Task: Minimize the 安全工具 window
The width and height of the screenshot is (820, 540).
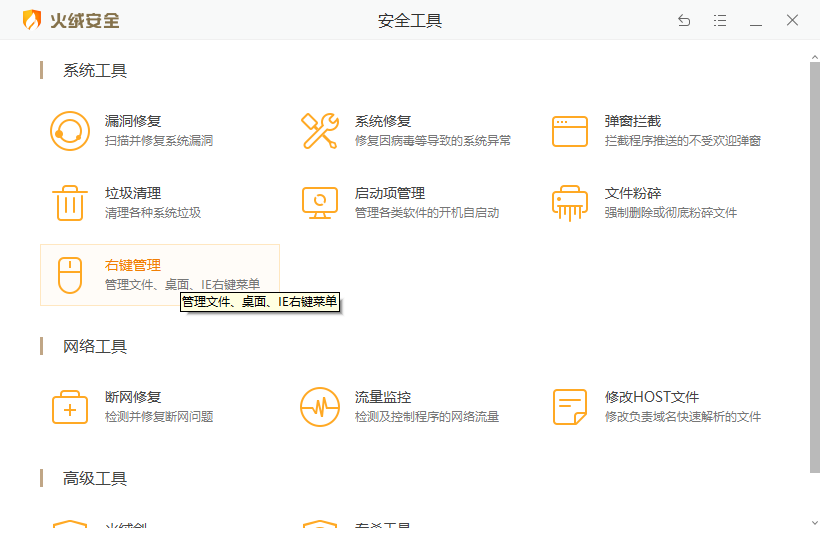Action: 756,24
